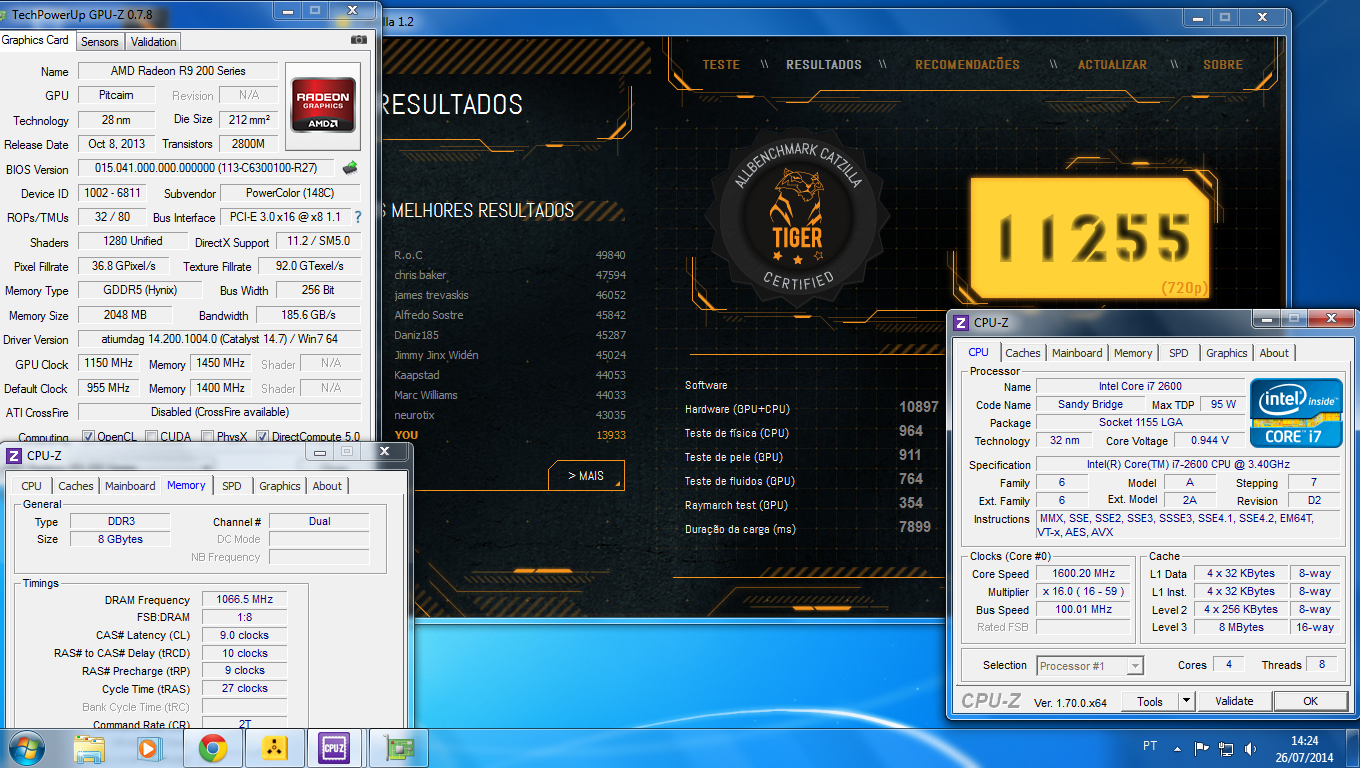1360x768 pixels.
Task: Open the Action Center flag tray icon
Action: coord(1202,748)
